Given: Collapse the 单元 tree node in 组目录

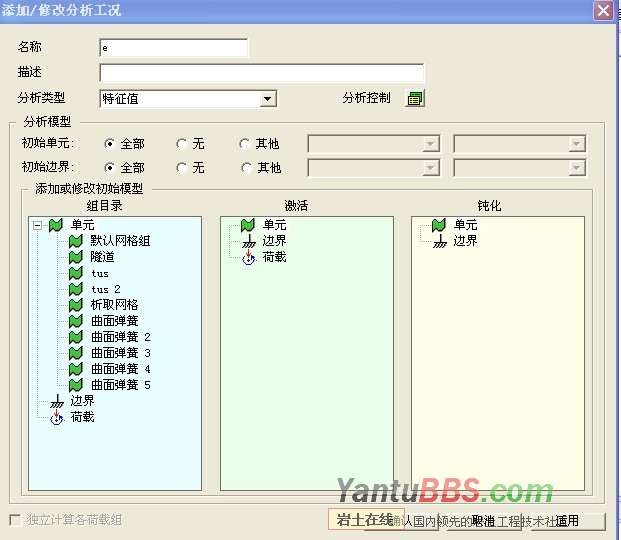Looking at the screenshot, I should tap(37, 225).
